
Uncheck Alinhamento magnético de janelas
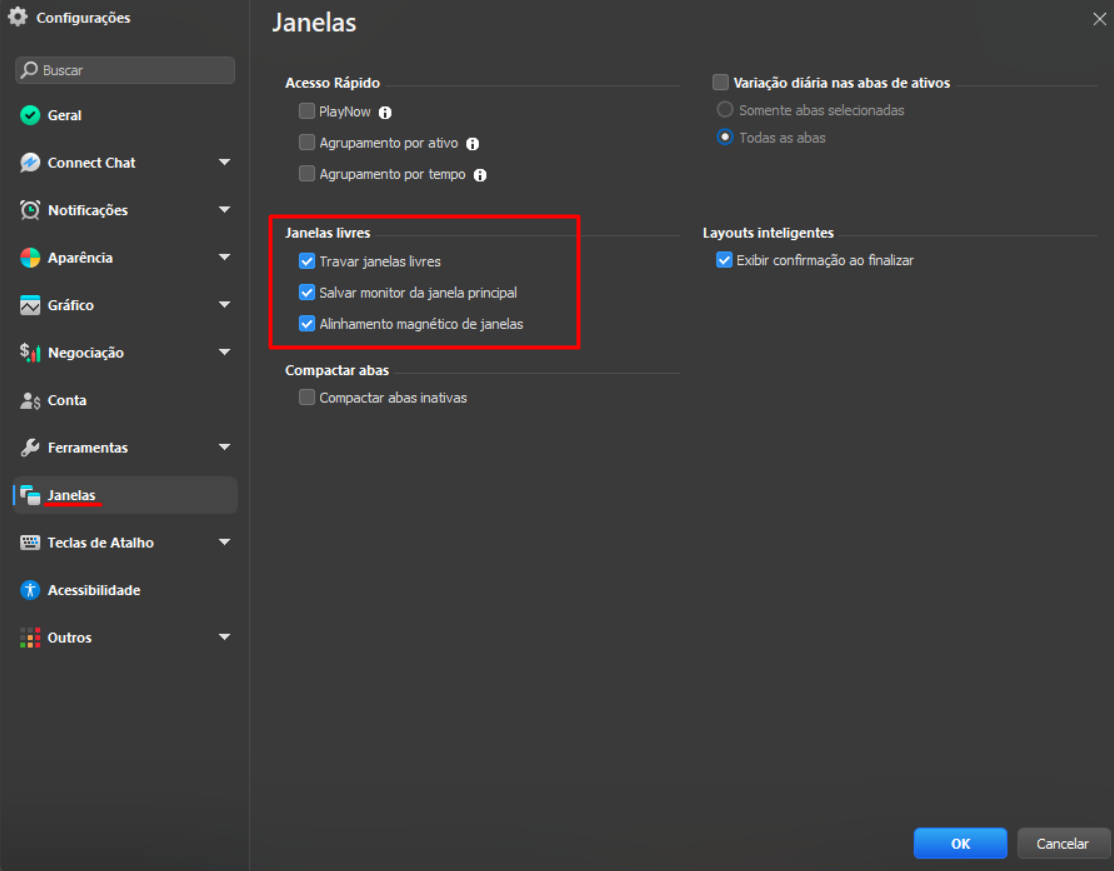pyautogui.click(x=307, y=323)
